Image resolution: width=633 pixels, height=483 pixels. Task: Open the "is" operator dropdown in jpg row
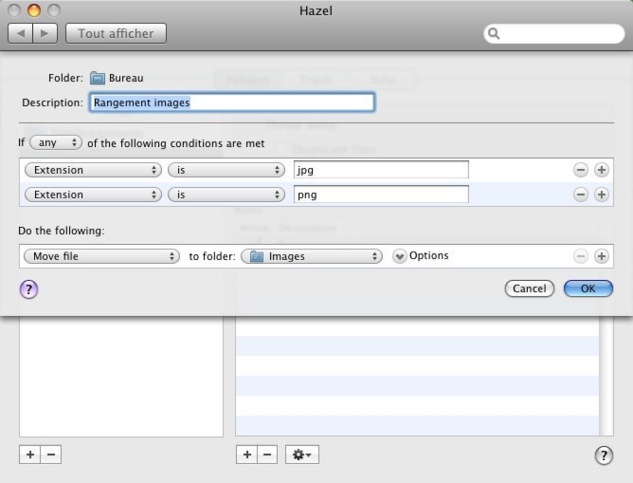(226, 170)
